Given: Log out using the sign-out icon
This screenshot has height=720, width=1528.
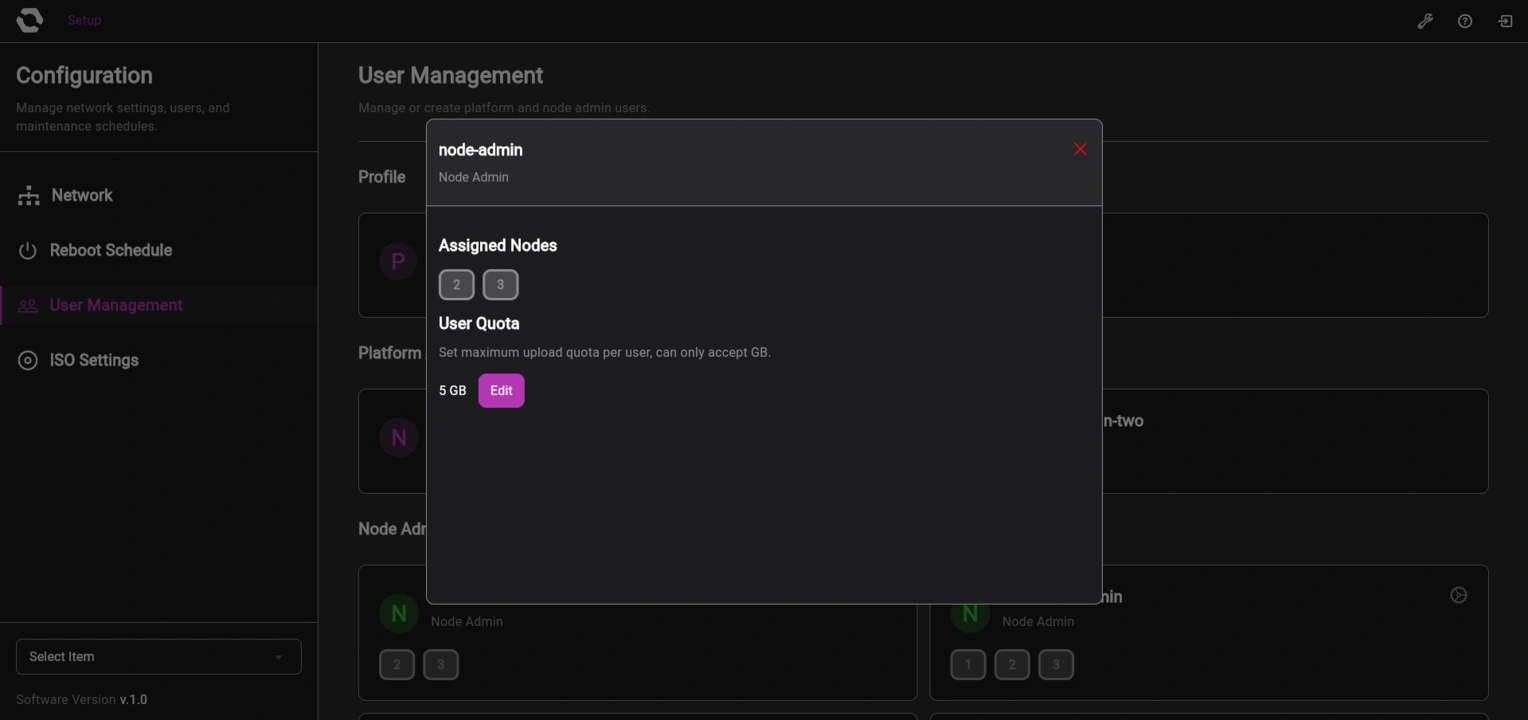Looking at the screenshot, I should coord(1504,20).
